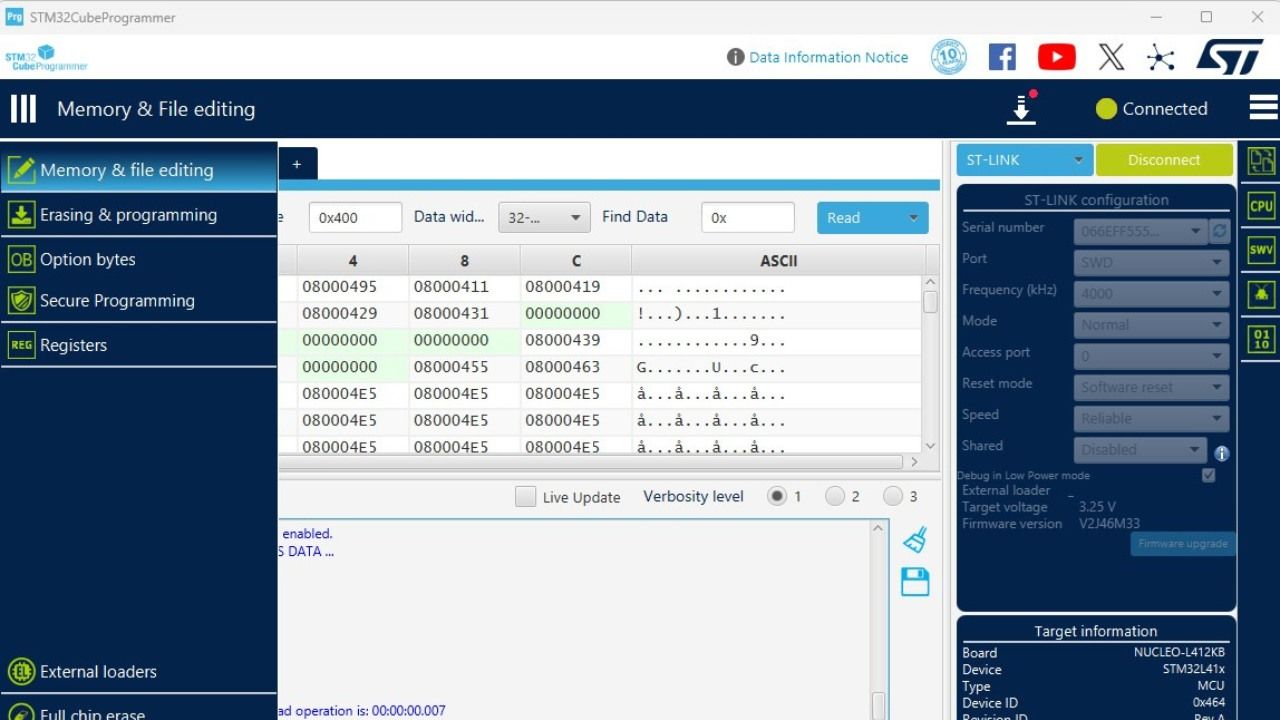The image size is (1280, 720).
Task: Show the Registers view
Action: click(x=139, y=345)
